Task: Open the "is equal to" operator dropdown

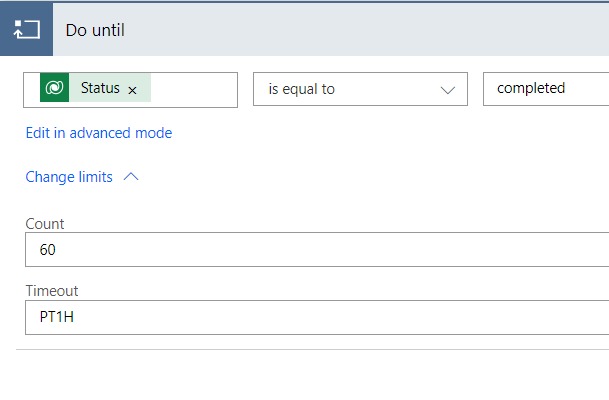Action: (359, 89)
